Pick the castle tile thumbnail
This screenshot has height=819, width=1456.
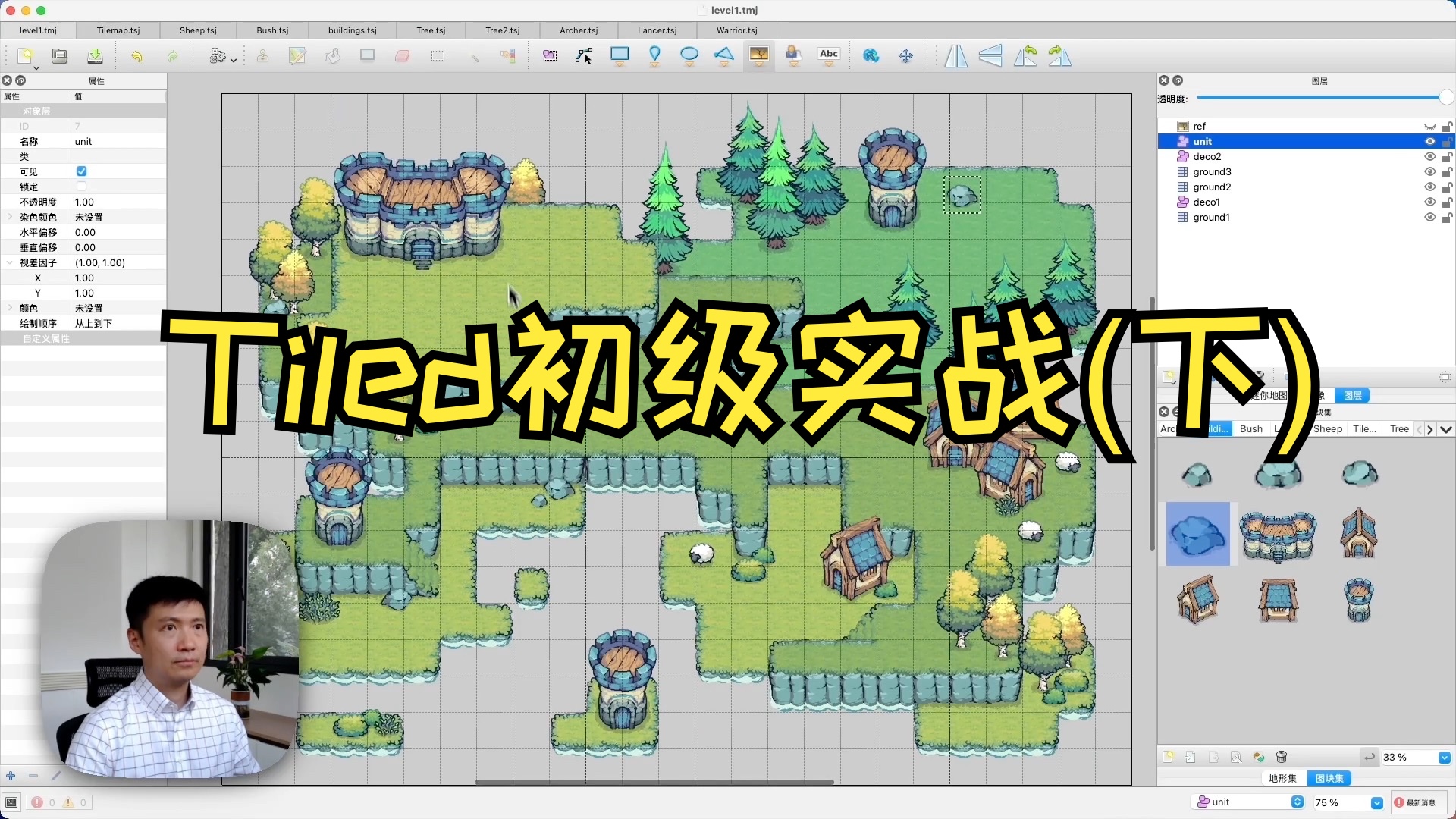pyautogui.click(x=1279, y=536)
